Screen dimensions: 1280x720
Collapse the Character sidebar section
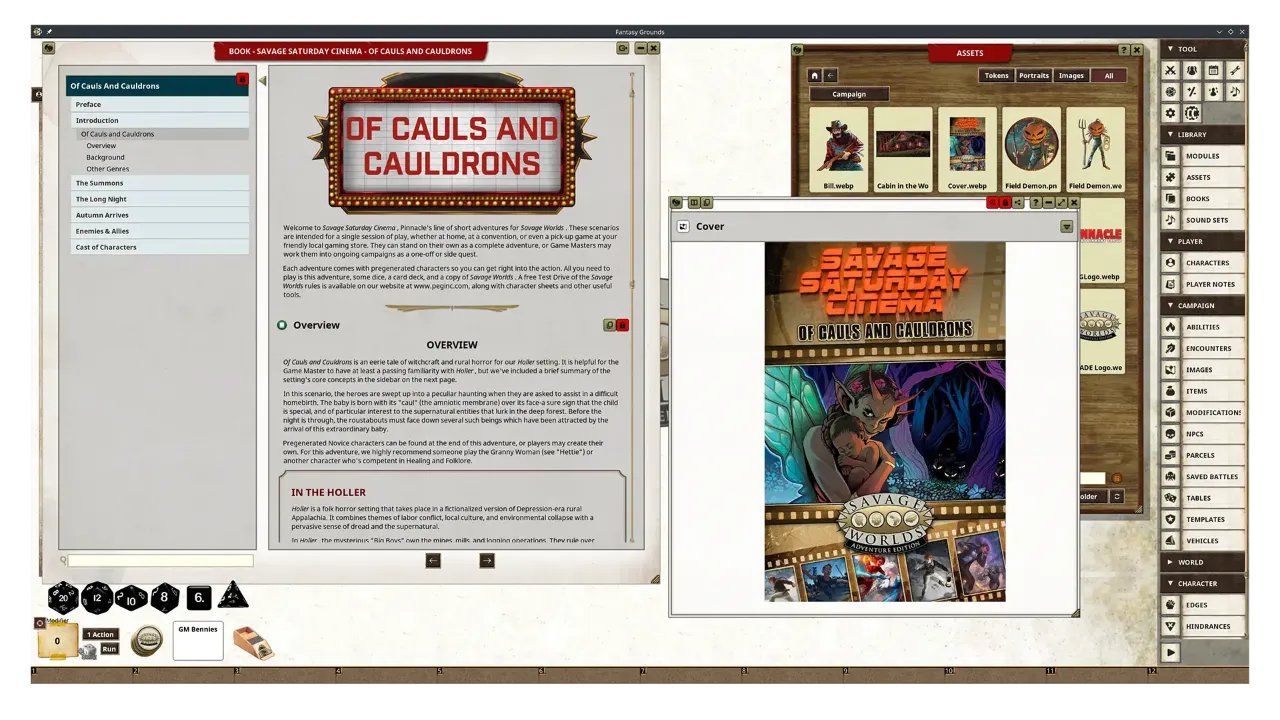tap(1203, 583)
